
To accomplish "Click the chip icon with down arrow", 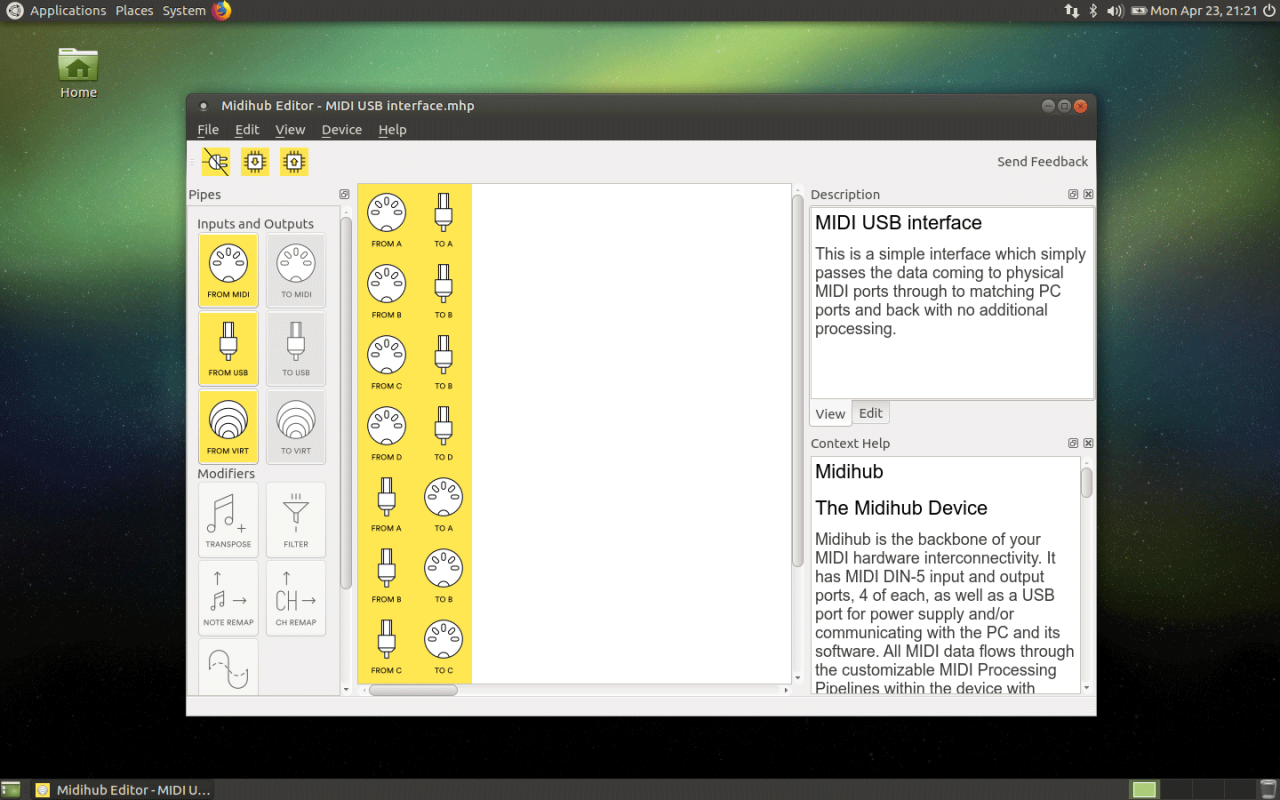I will [255, 162].
